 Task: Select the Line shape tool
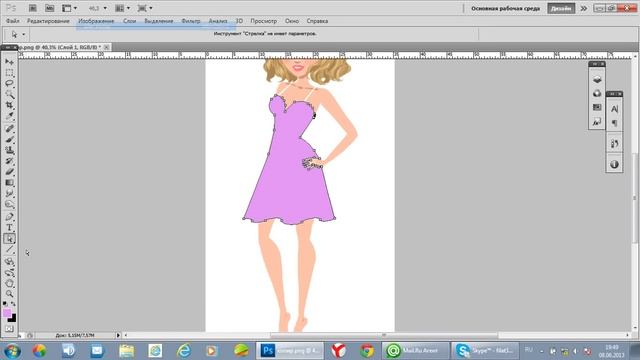click(9, 250)
